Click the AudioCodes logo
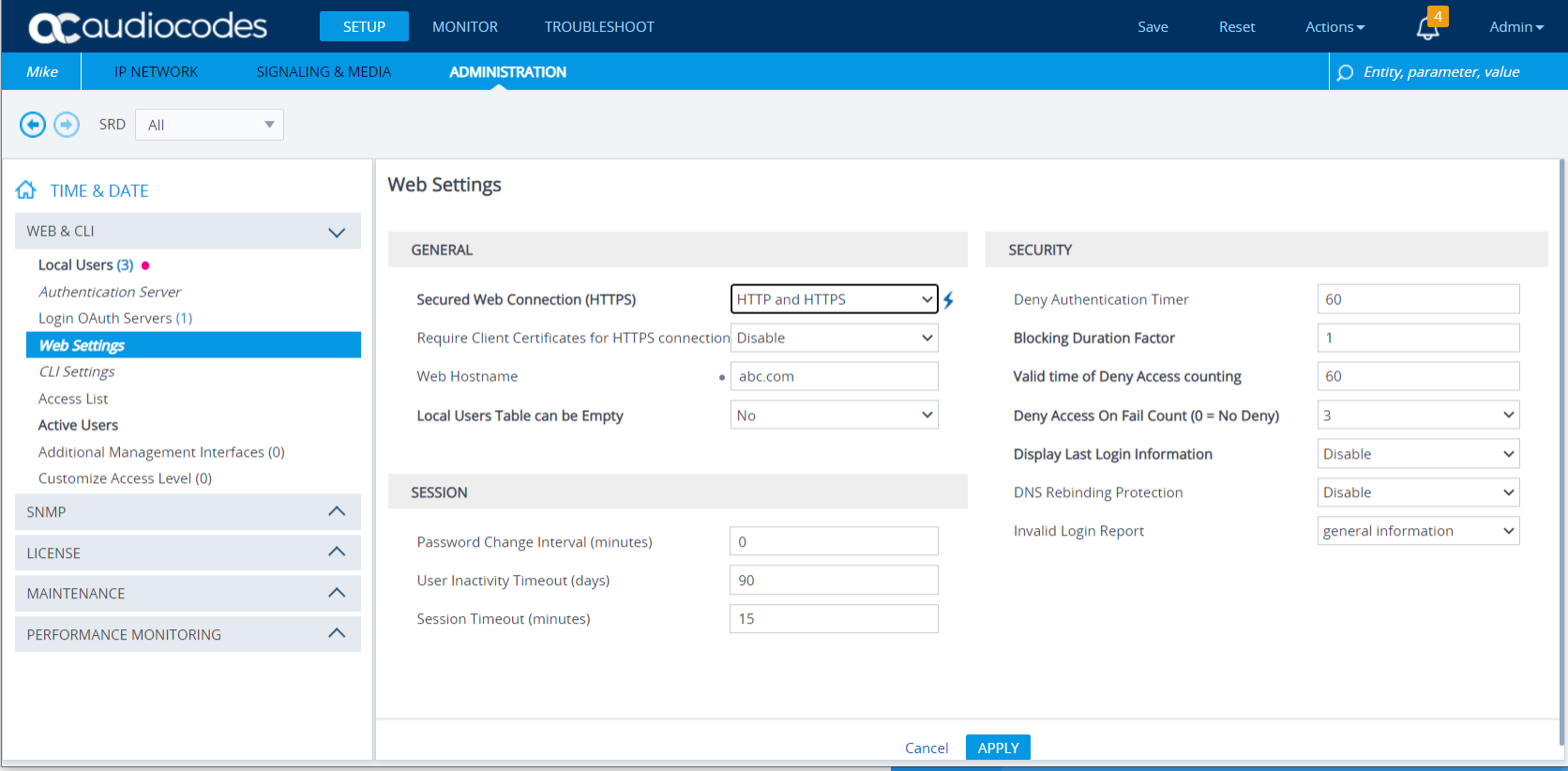 [x=148, y=27]
